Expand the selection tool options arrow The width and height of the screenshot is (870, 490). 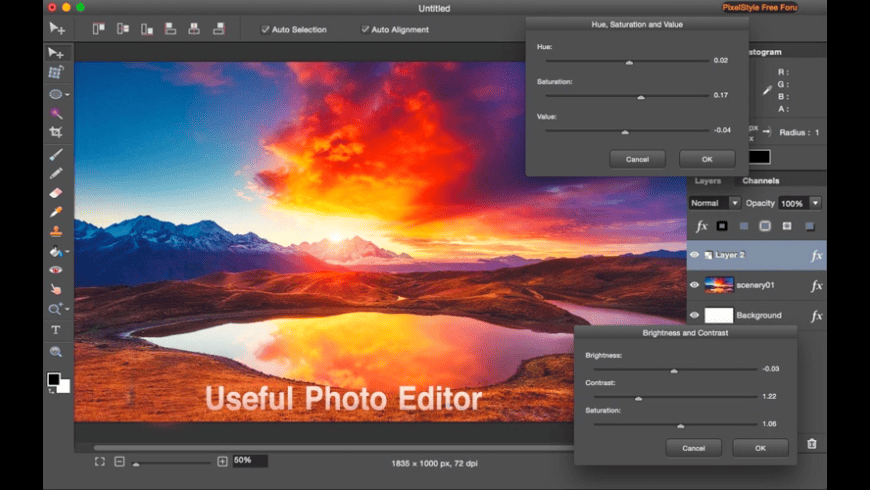(67, 95)
